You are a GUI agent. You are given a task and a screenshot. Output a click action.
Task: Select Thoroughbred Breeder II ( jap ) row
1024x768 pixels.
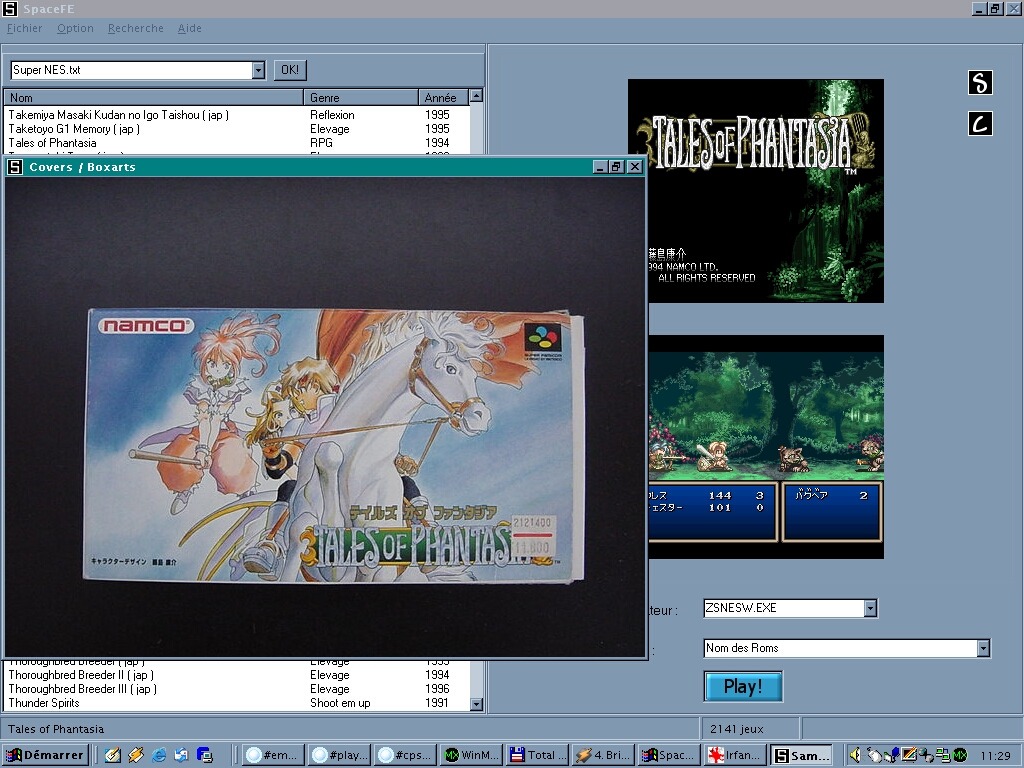(x=236, y=675)
